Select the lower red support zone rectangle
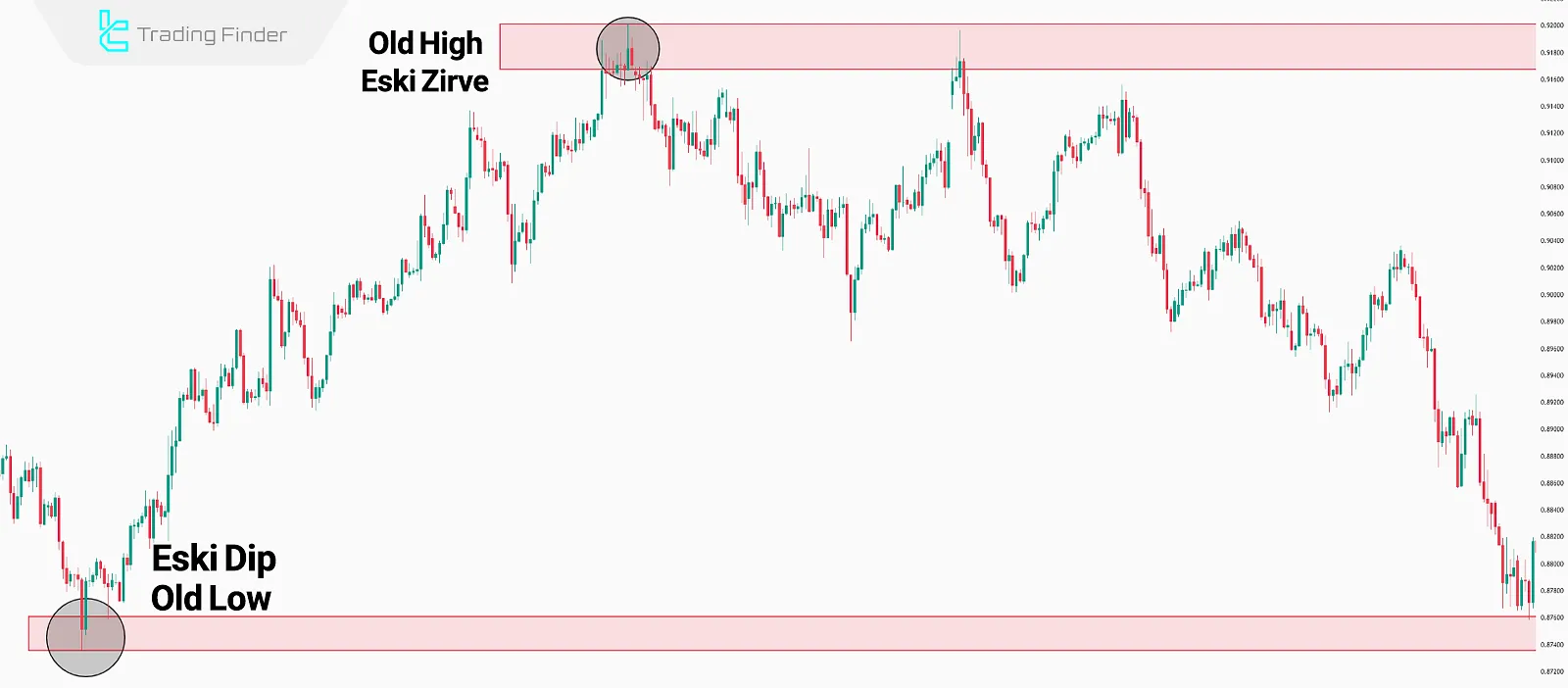 784,633
